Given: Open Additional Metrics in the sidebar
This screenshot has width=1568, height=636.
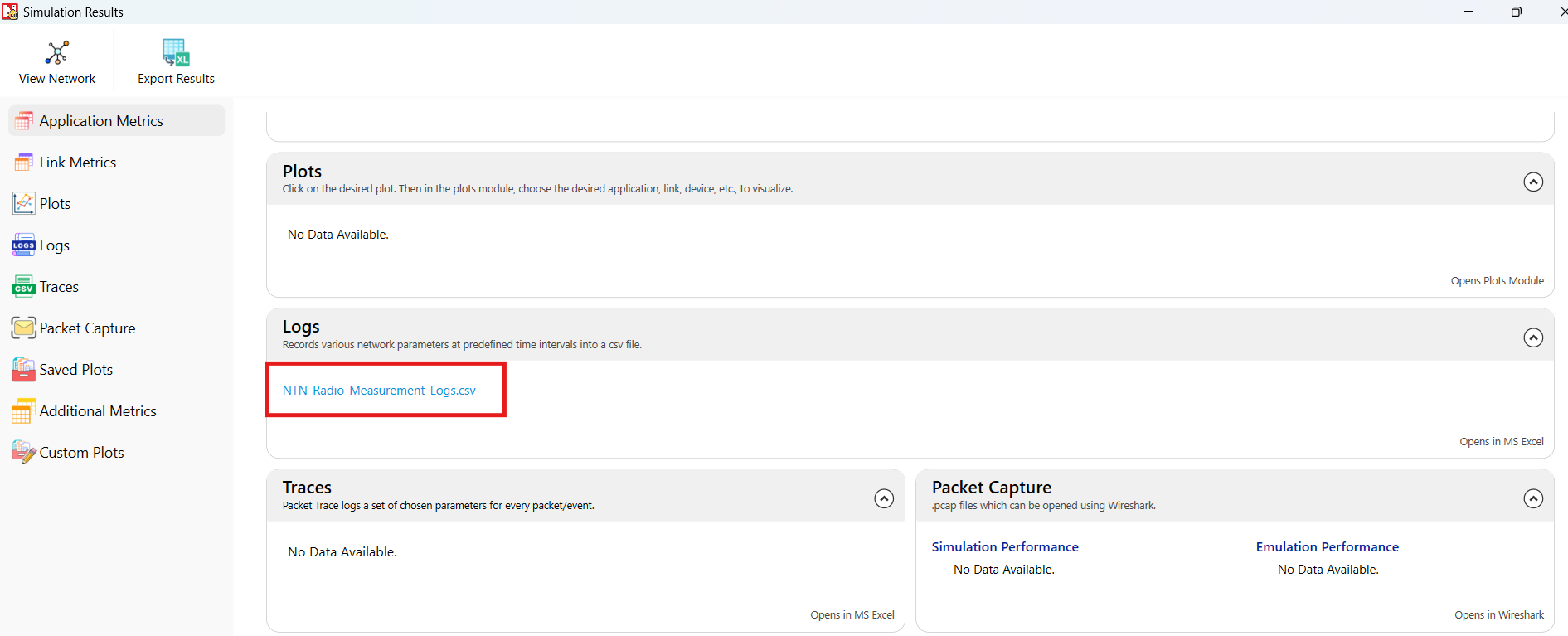Looking at the screenshot, I should click(x=98, y=411).
